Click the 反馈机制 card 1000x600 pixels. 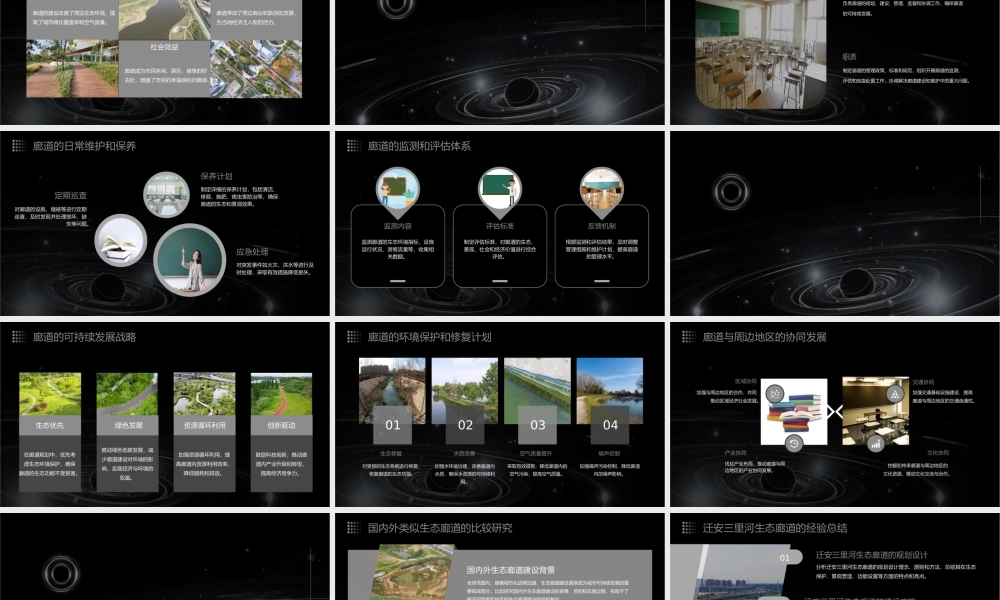pos(601,246)
